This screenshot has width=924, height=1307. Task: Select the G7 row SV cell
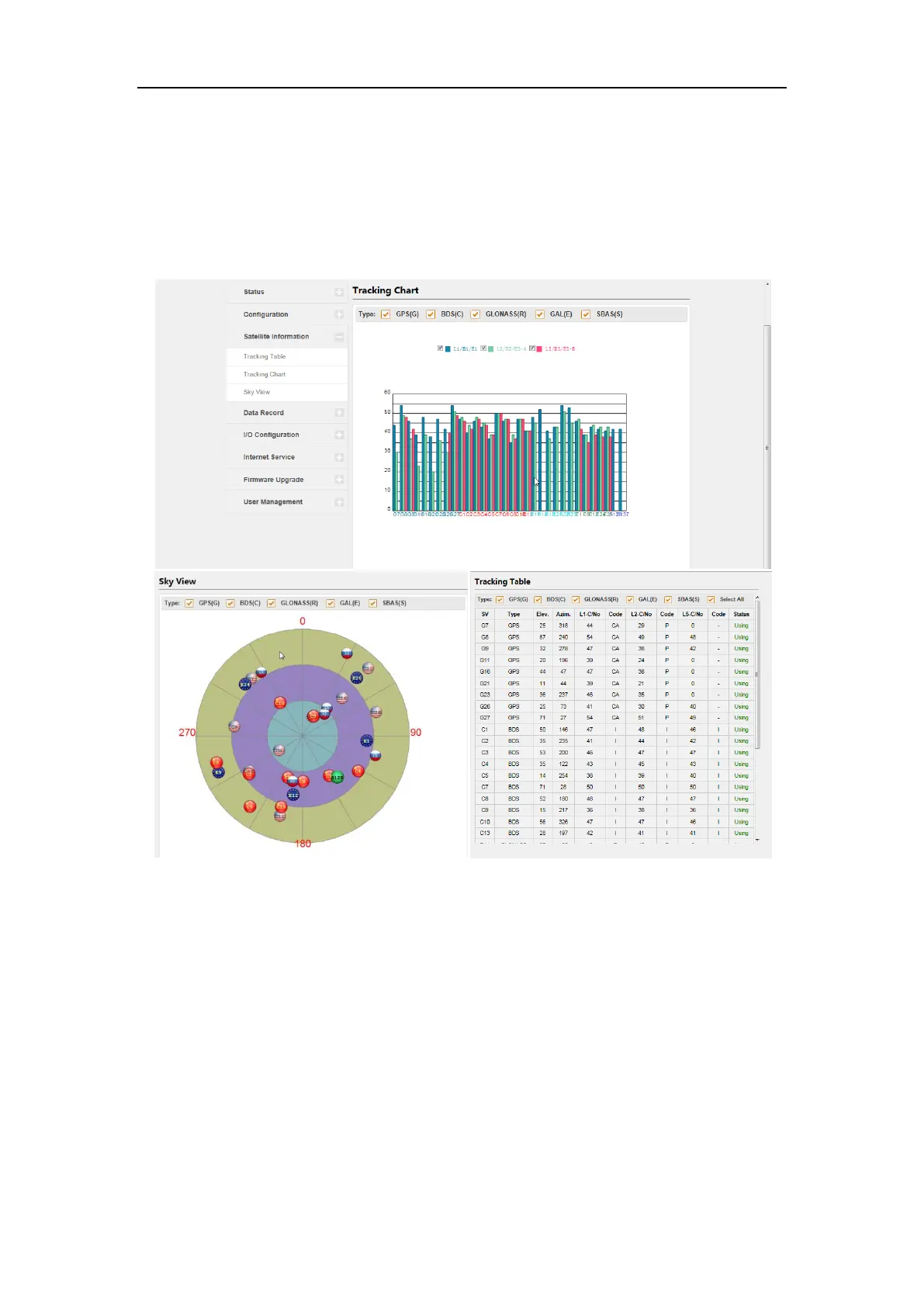[485, 626]
